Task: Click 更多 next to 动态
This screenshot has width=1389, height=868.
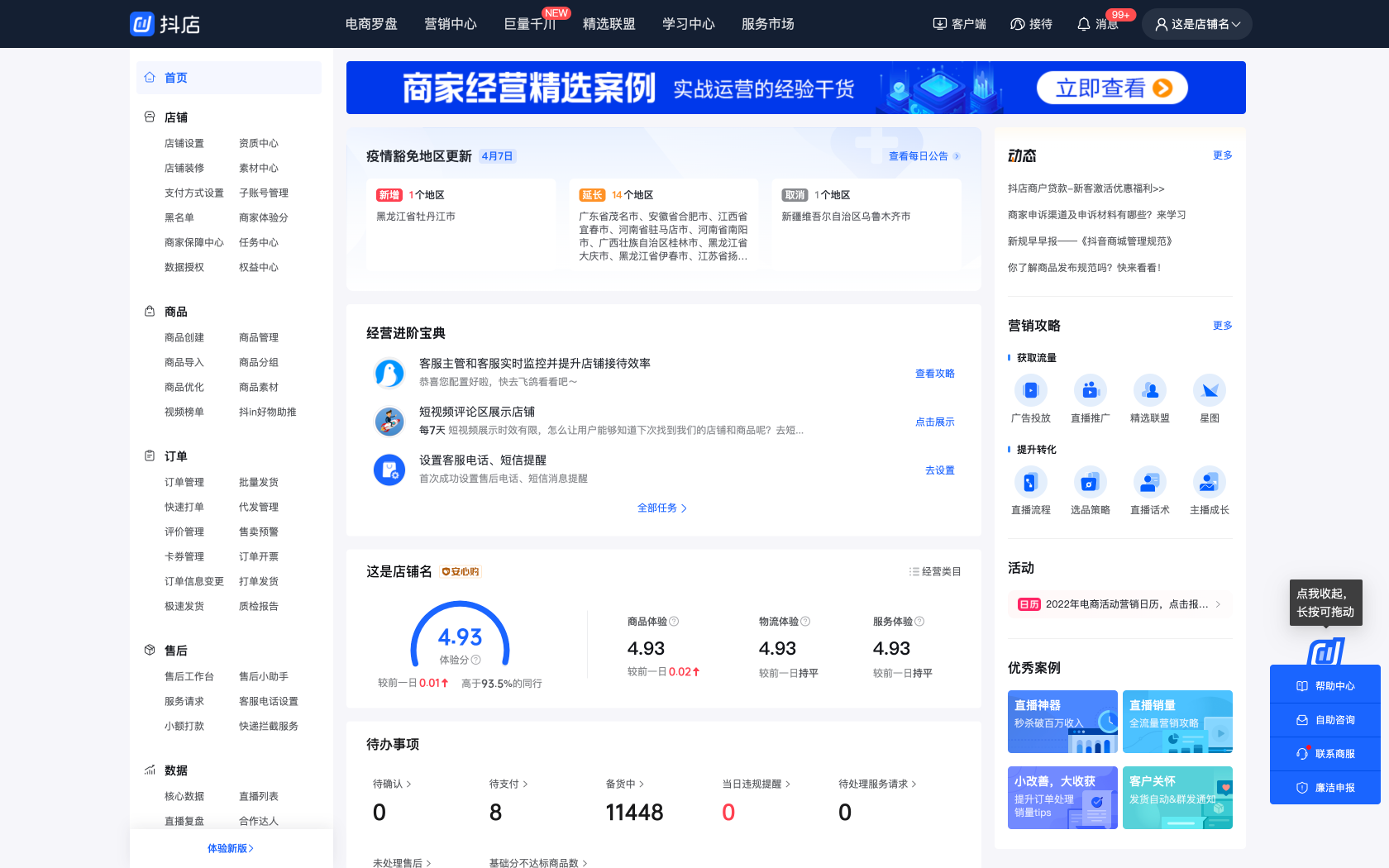Action: [1223, 155]
